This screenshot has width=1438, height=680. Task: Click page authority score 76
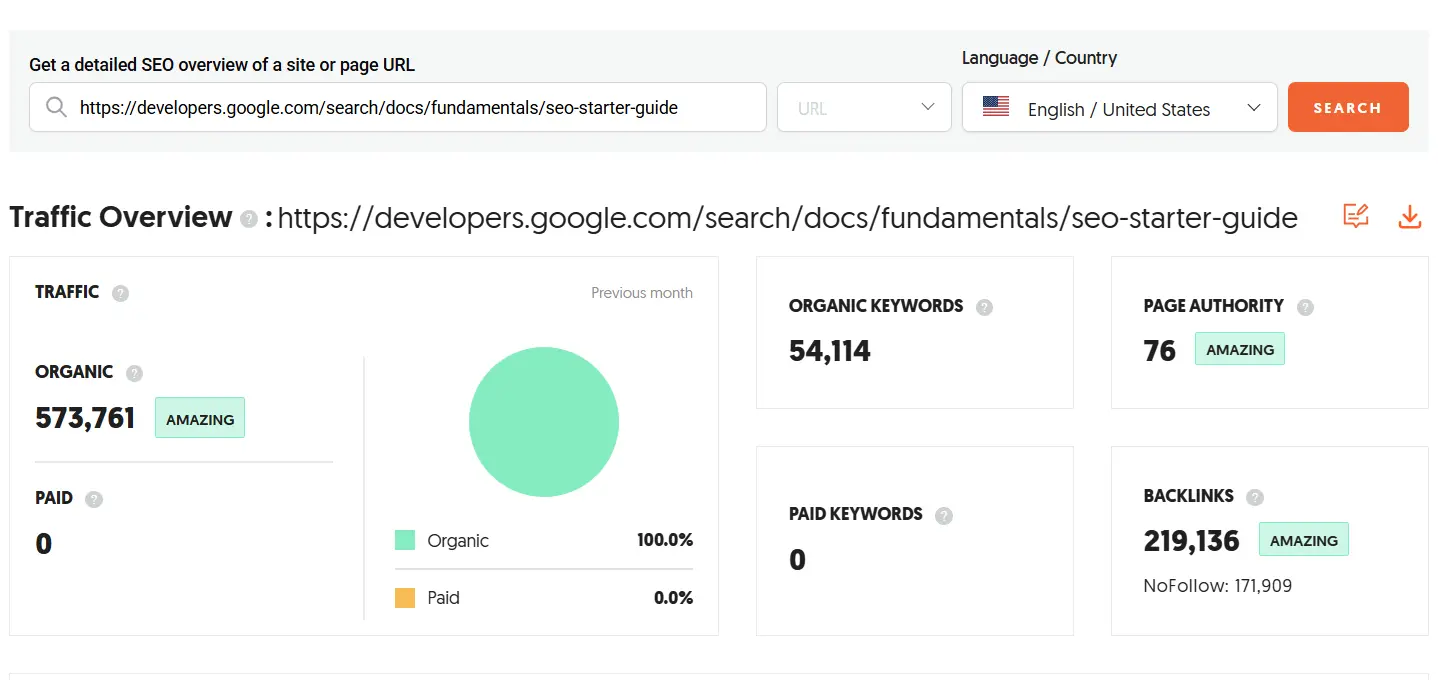click(1160, 351)
